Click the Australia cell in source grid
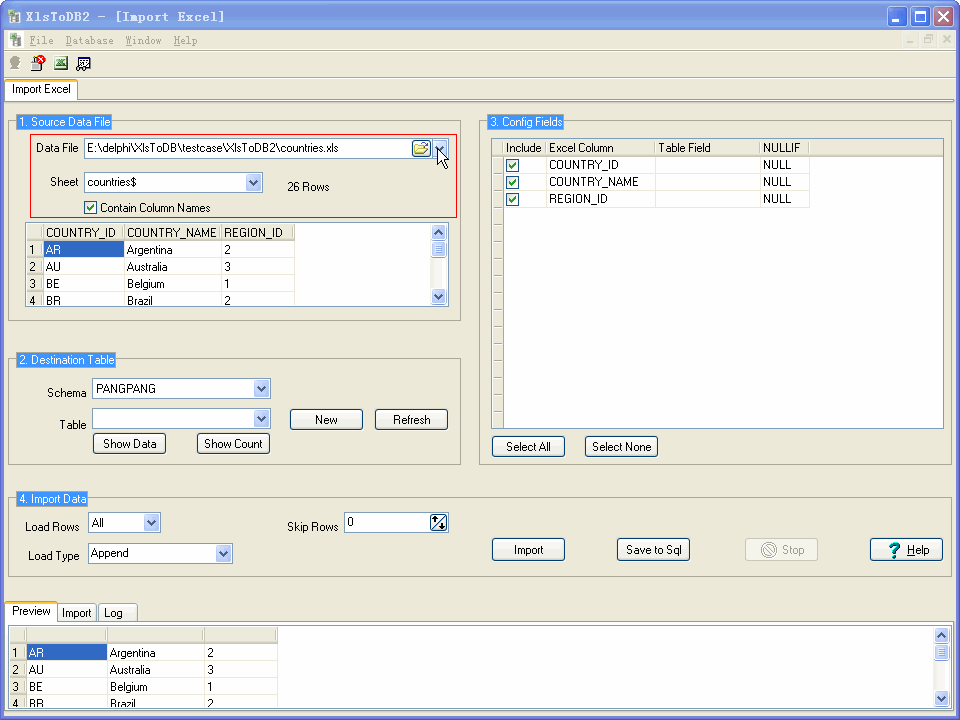Image resolution: width=960 pixels, height=720 pixels. (172, 267)
